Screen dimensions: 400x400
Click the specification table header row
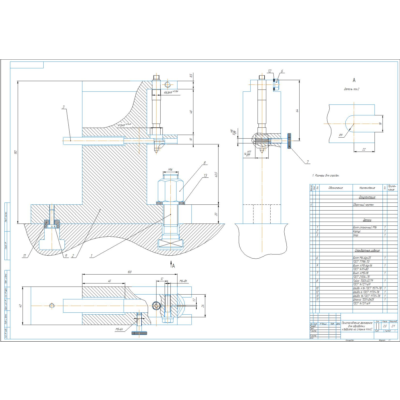(x=354, y=188)
